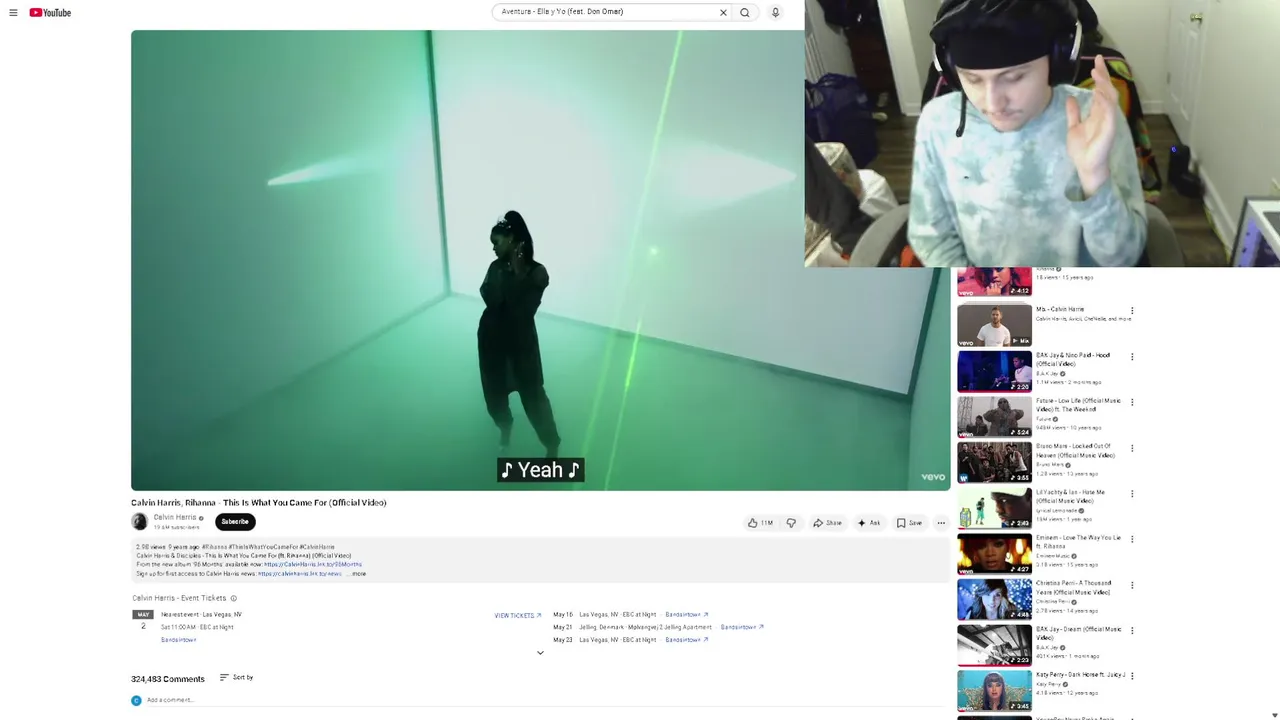
Task: Open options for Locked Out Of Heaven
Action: [1132, 448]
